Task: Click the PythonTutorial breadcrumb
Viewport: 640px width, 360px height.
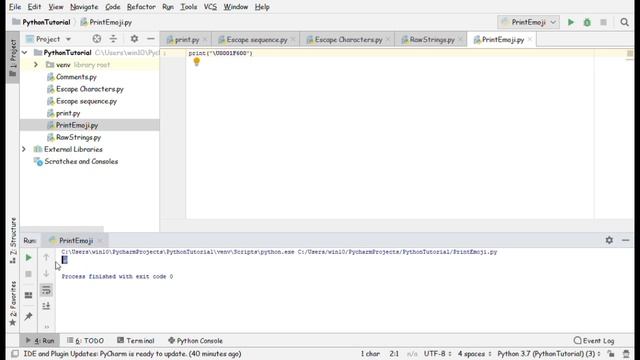Action: [46, 22]
